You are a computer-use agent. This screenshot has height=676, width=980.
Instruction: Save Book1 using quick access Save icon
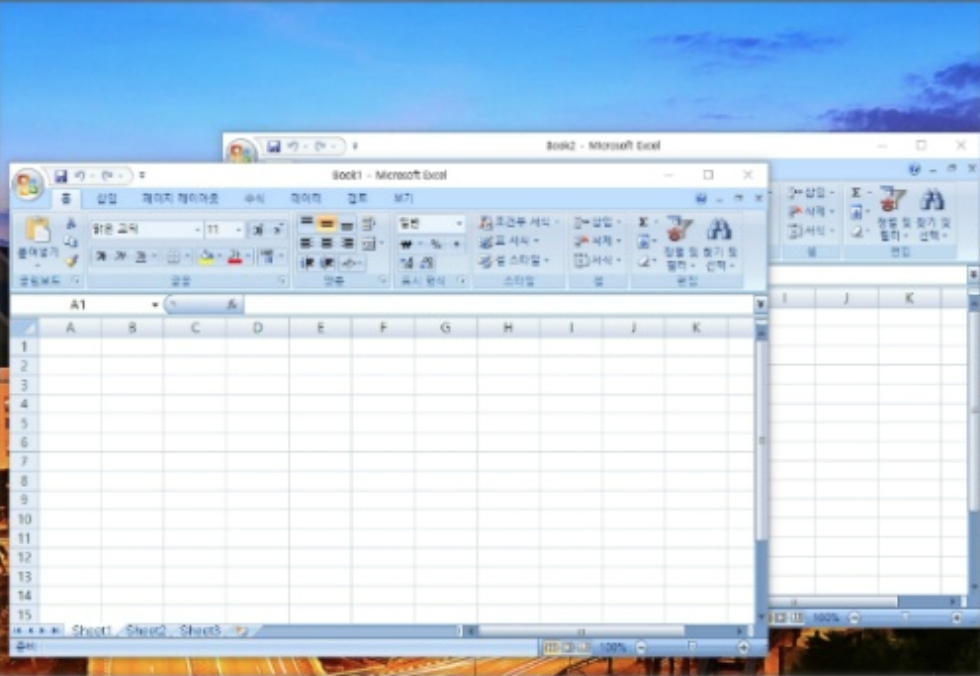pos(60,176)
